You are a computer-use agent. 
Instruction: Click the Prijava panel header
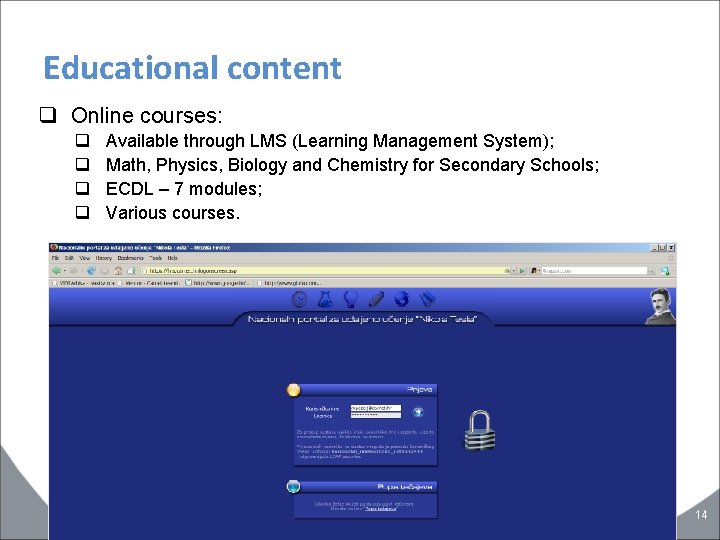click(x=366, y=389)
